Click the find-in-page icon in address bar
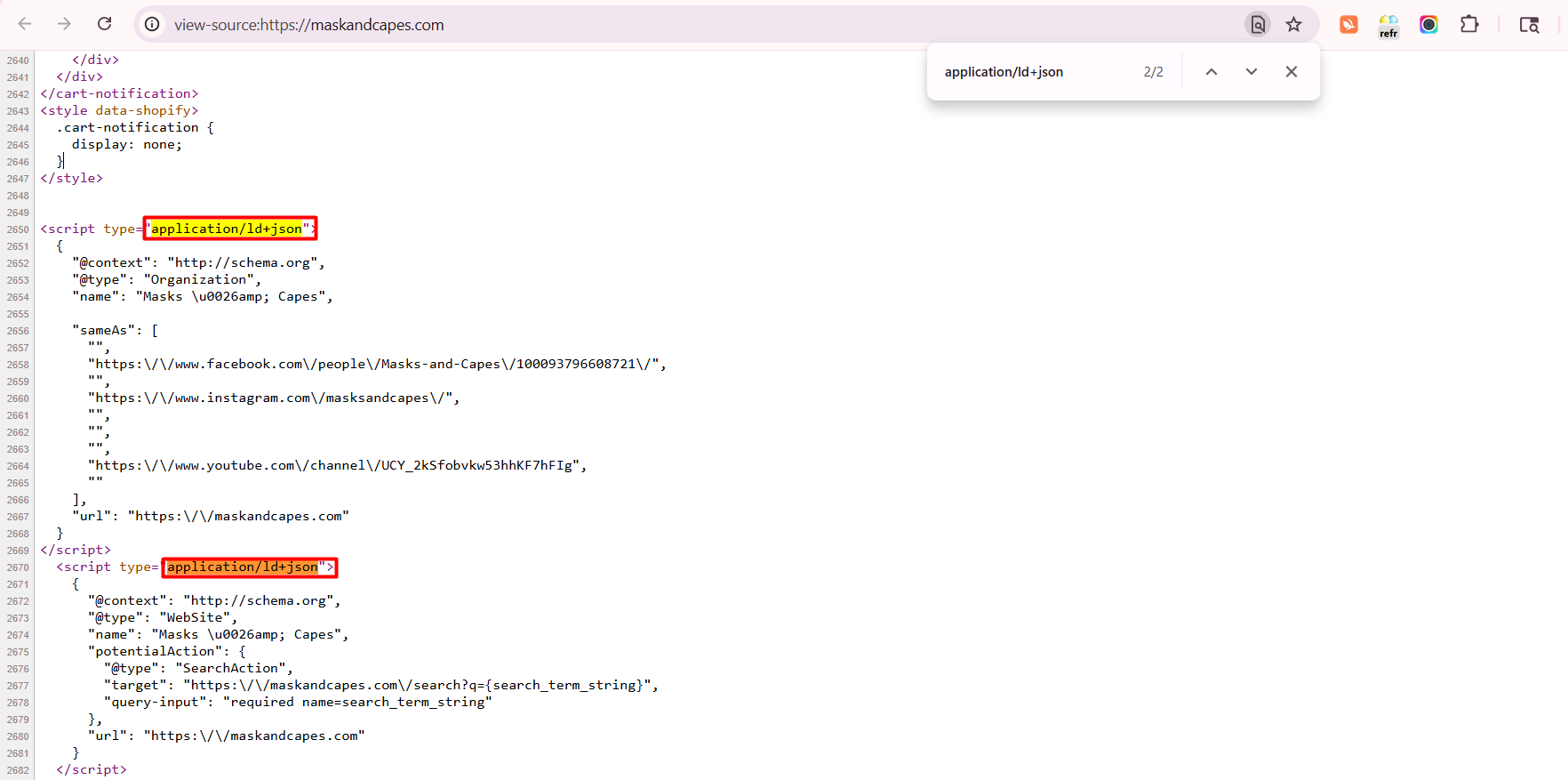Screen dimensions: 1568x780 1258,24
